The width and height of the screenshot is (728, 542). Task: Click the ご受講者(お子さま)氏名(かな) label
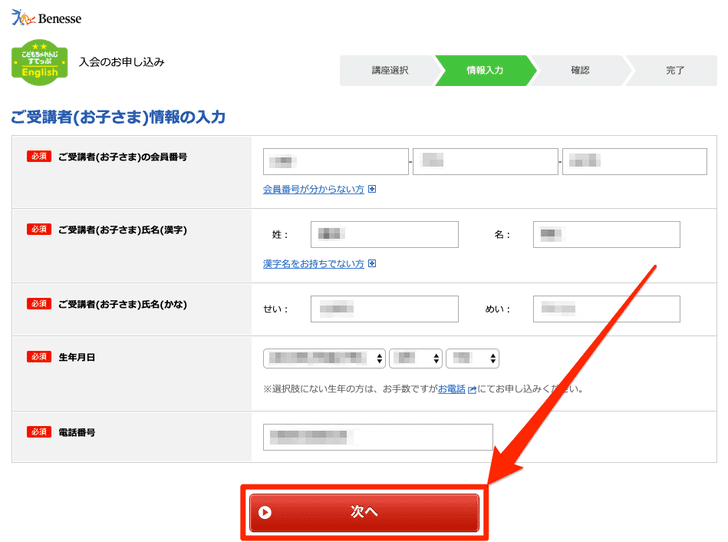point(123,304)
